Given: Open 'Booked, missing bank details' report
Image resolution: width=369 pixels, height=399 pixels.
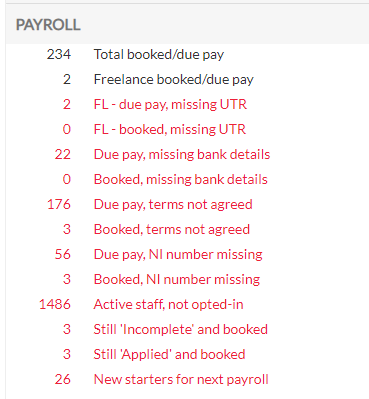Looking at the screenshot, I should point(180,180).
